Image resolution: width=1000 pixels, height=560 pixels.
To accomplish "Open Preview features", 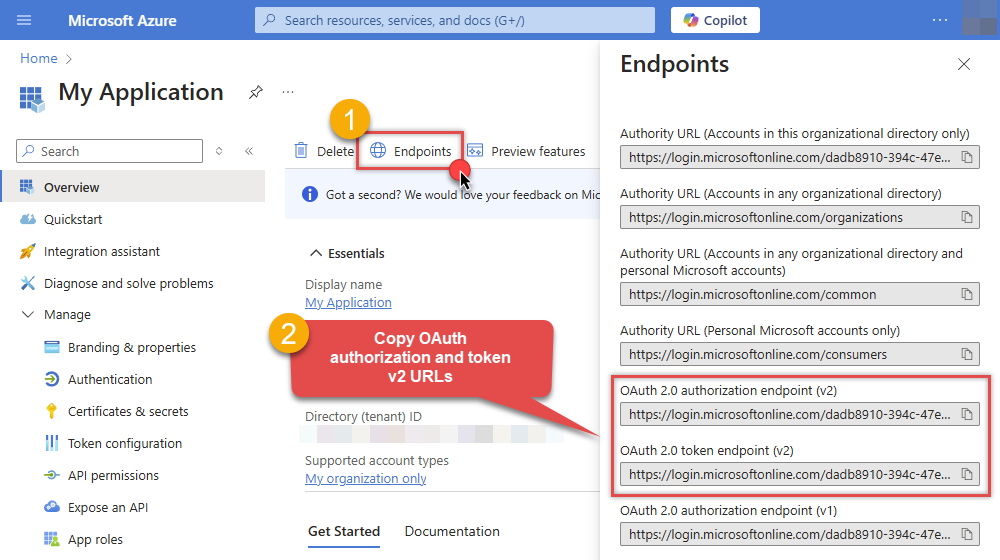I will (x=526, y=151).
